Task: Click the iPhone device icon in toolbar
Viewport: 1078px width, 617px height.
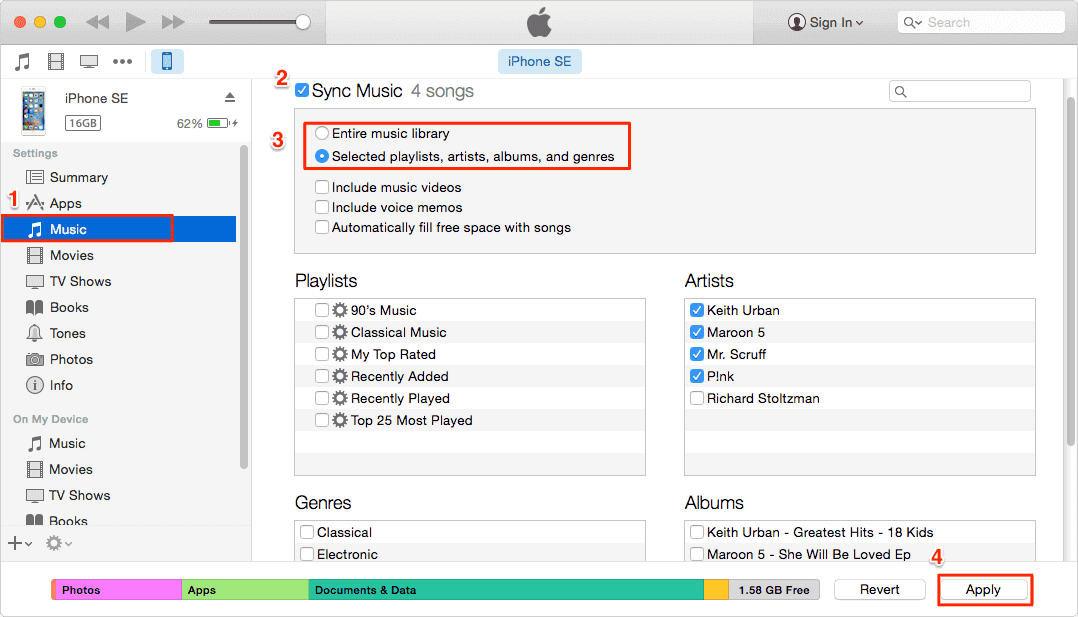Action: [167, 61]
